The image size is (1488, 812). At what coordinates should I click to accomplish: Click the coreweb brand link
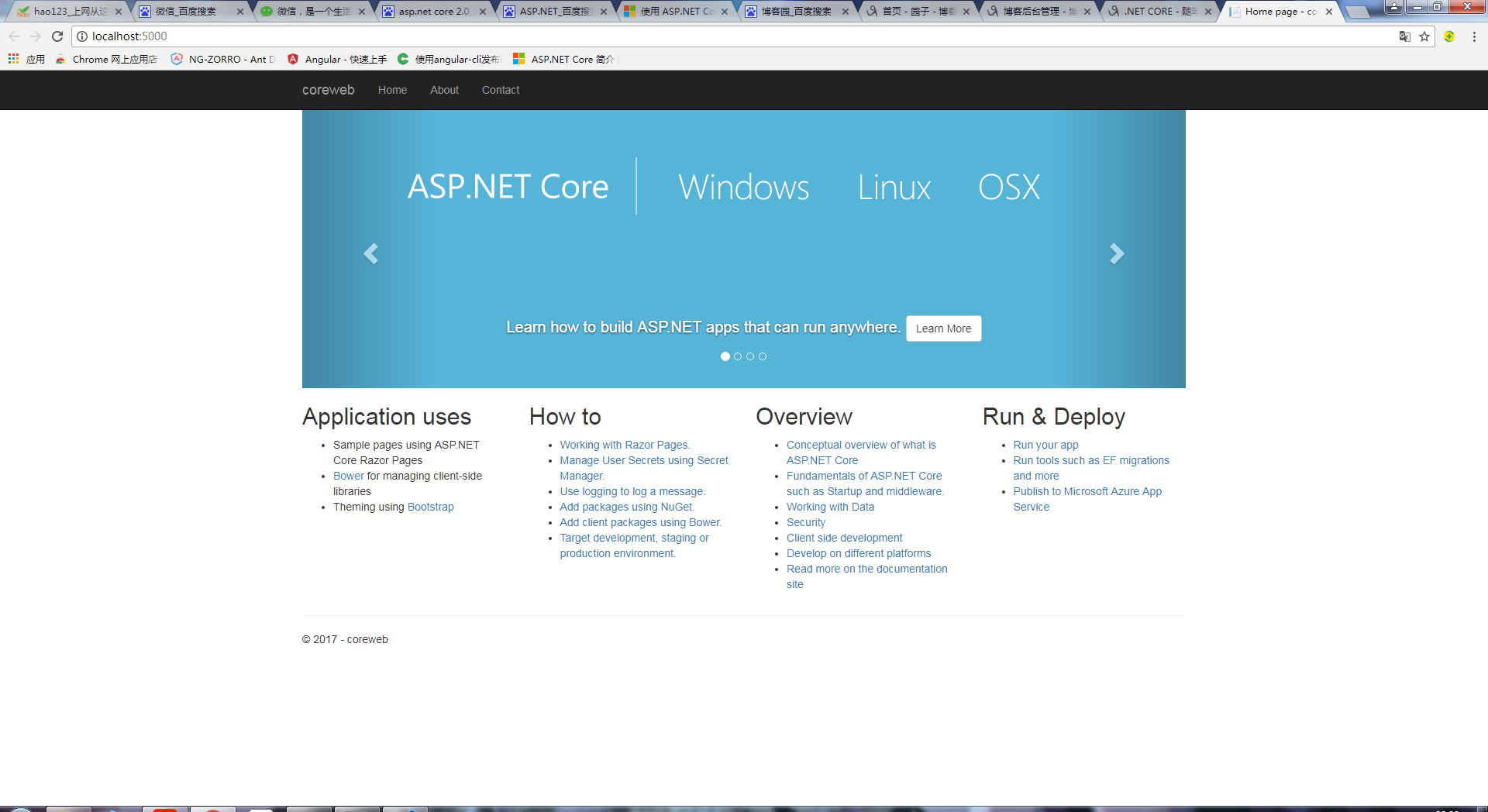(329, 90)
